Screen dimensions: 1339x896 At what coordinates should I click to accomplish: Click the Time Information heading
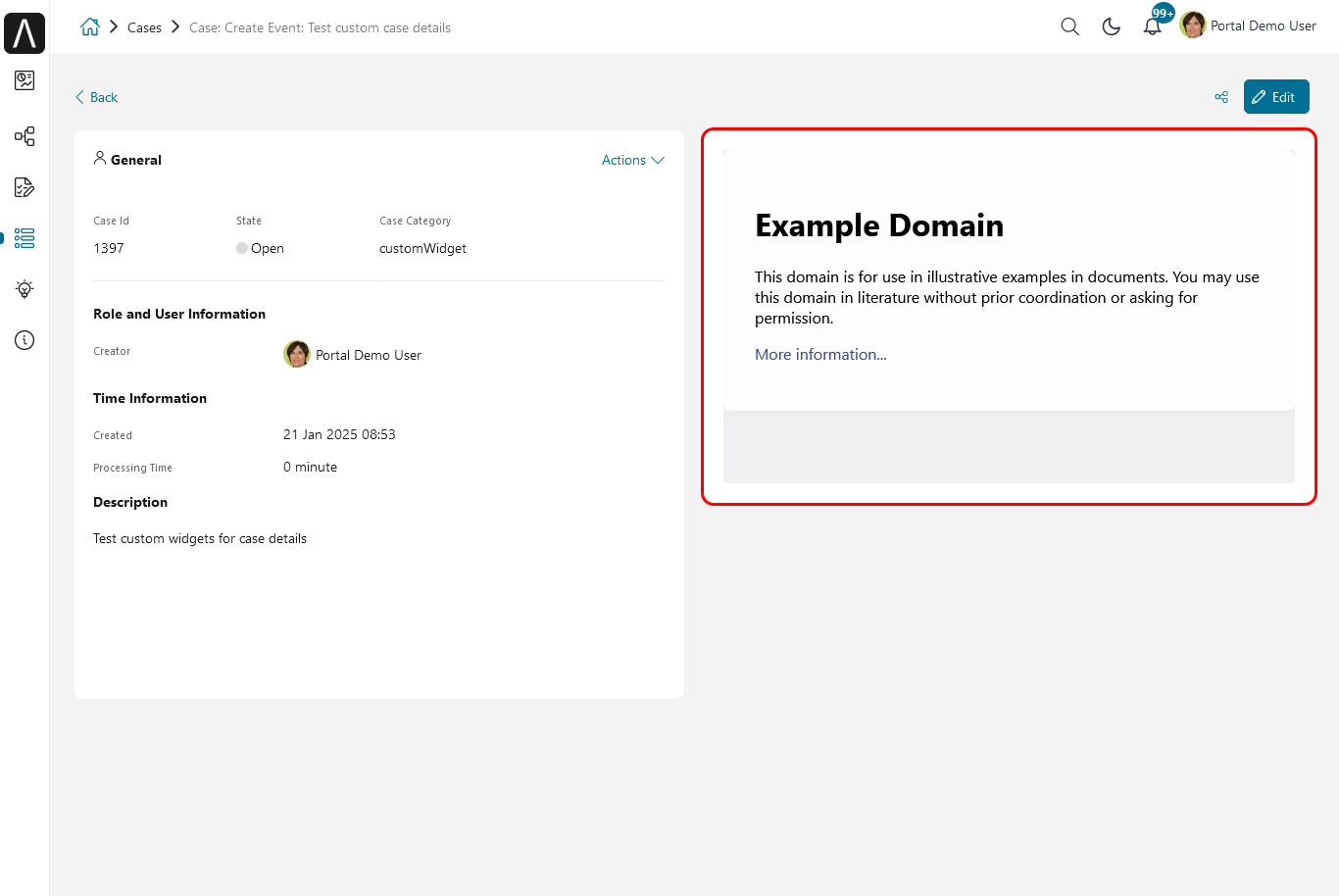(x=150, y=398)
